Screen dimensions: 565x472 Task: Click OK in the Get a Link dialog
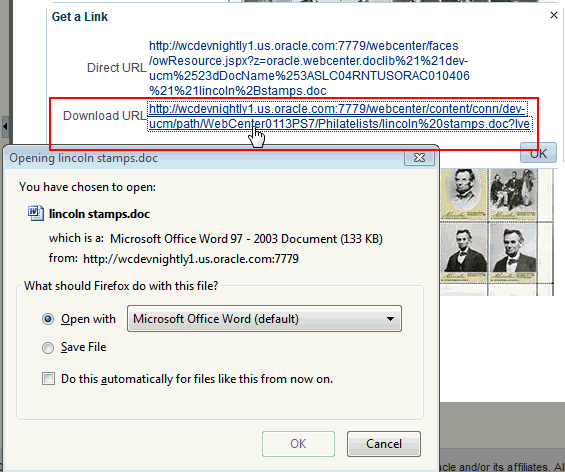(x=538, y=154)
